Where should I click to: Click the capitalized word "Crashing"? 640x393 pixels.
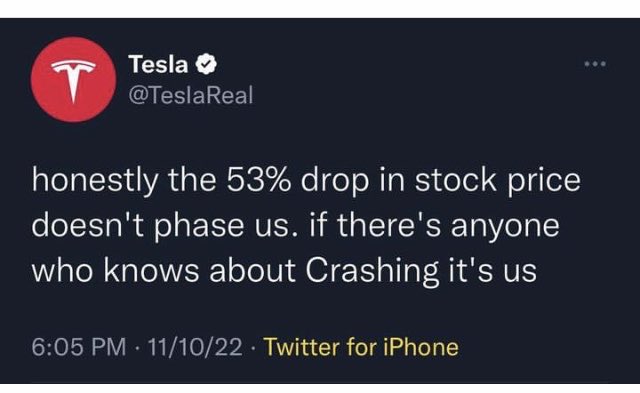(x=372, y=271)
